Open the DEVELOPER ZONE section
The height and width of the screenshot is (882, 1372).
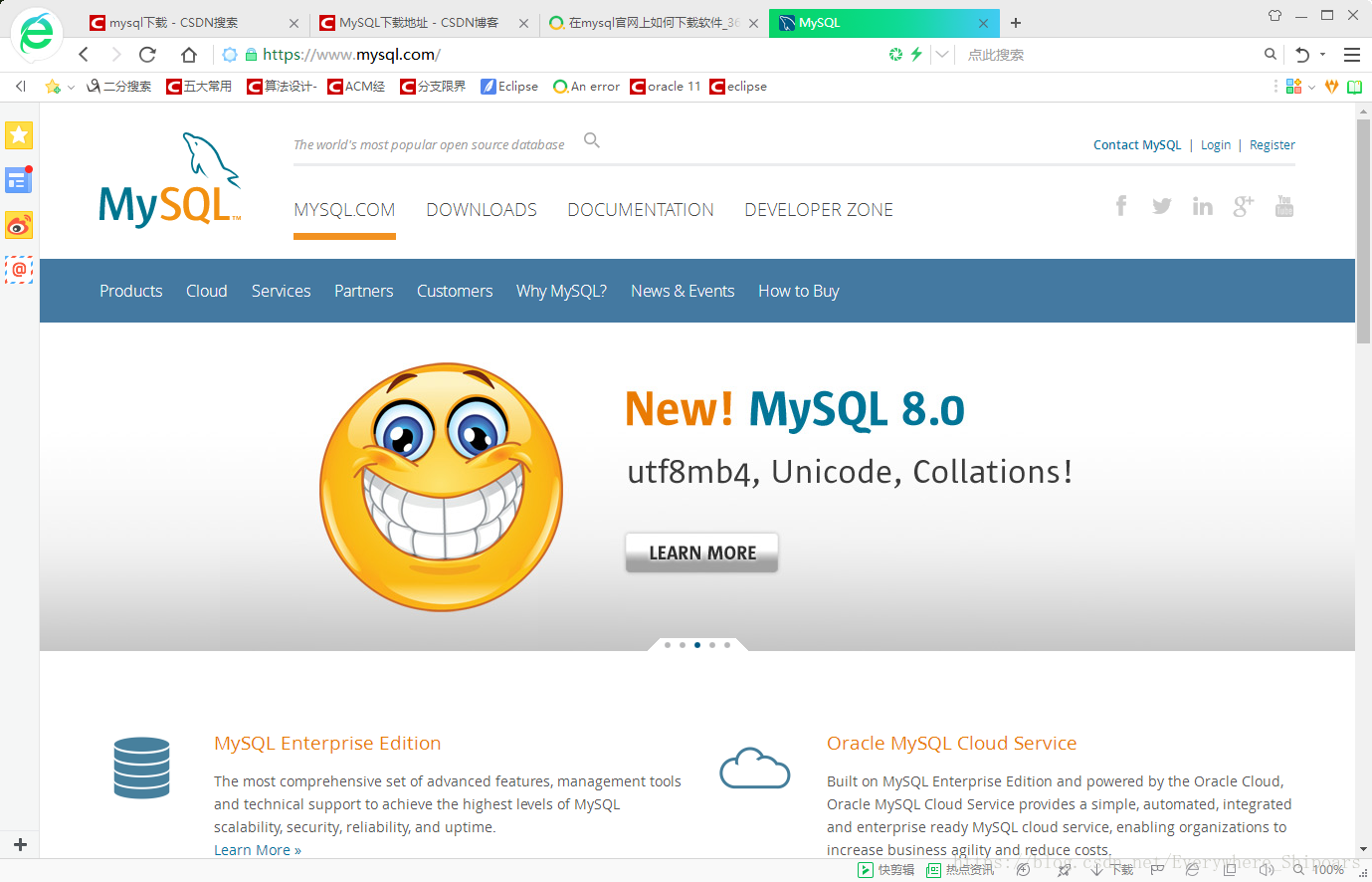point(819,210)
